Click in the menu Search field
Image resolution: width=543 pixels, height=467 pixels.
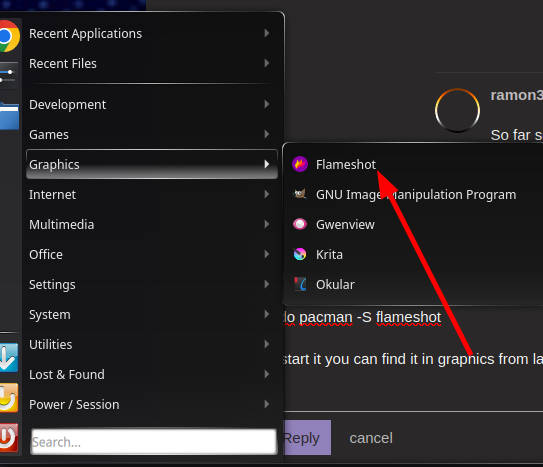pyautogui.click(x=154, y=442)
